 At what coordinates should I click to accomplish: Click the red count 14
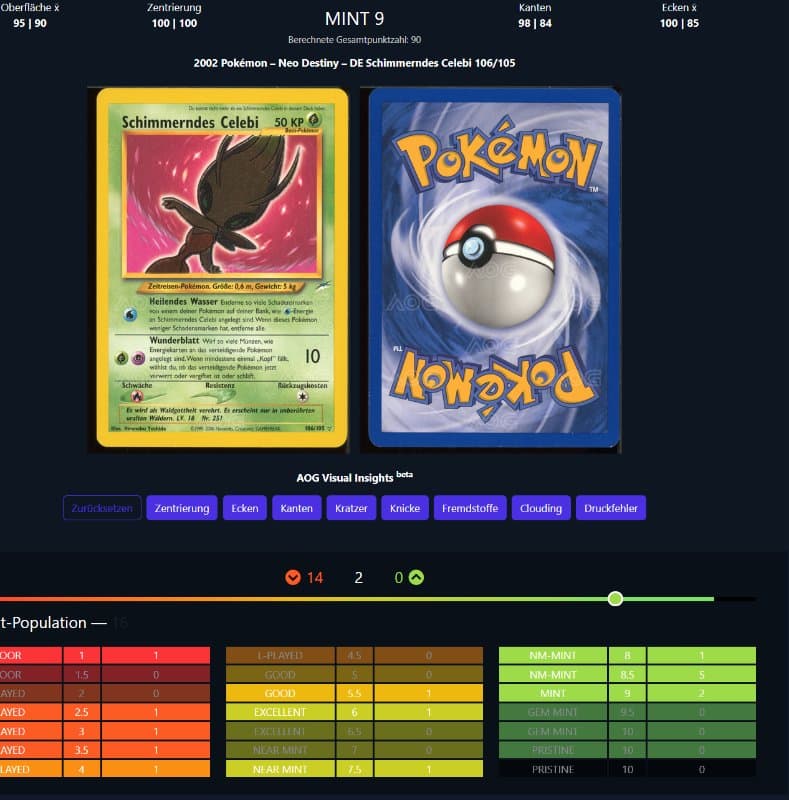click(315, 578)
